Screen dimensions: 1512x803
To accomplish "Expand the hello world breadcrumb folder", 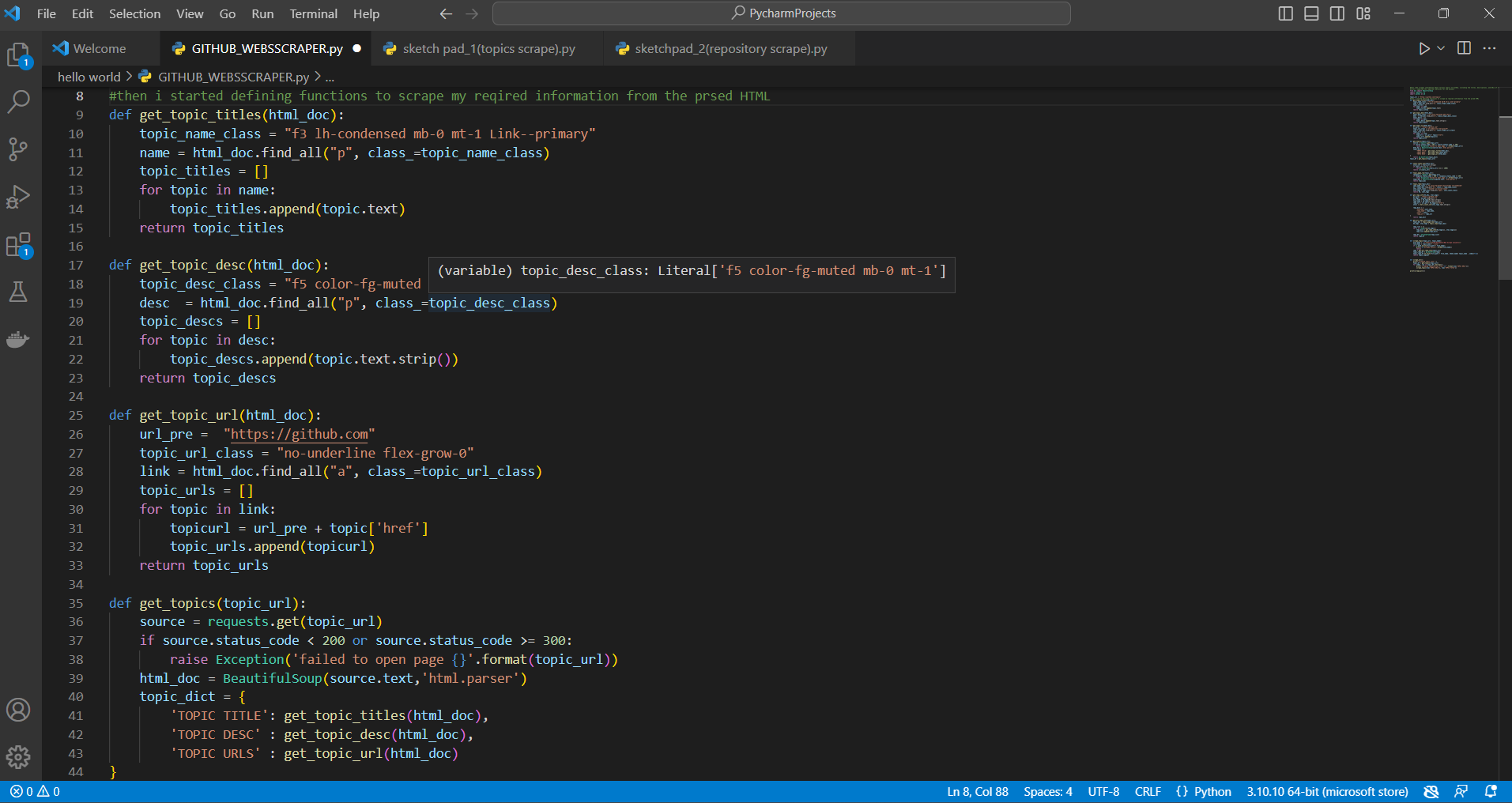I will pos(89,77).
